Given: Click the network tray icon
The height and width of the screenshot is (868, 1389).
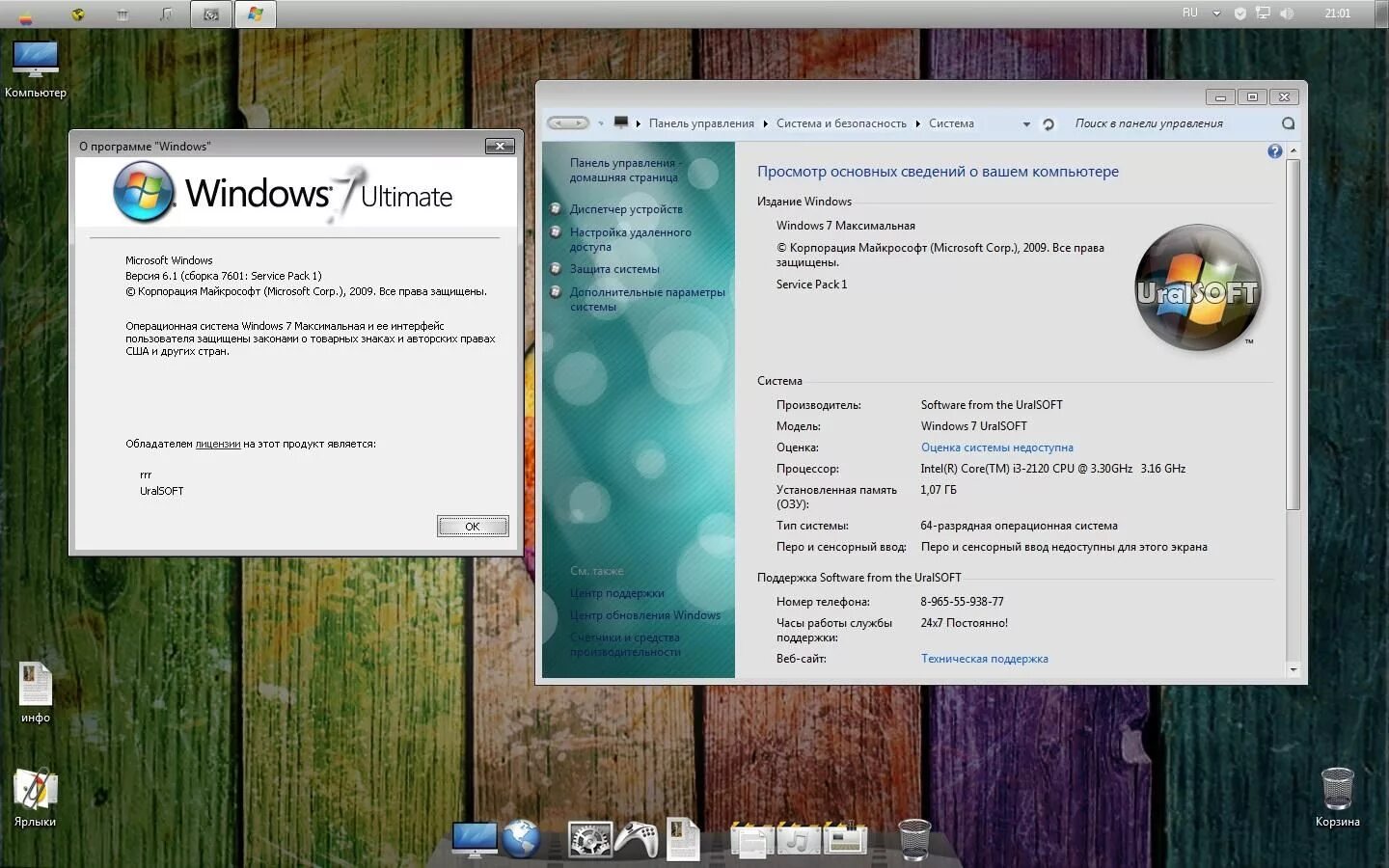Looking at the screenshot, I should 1263,14.
